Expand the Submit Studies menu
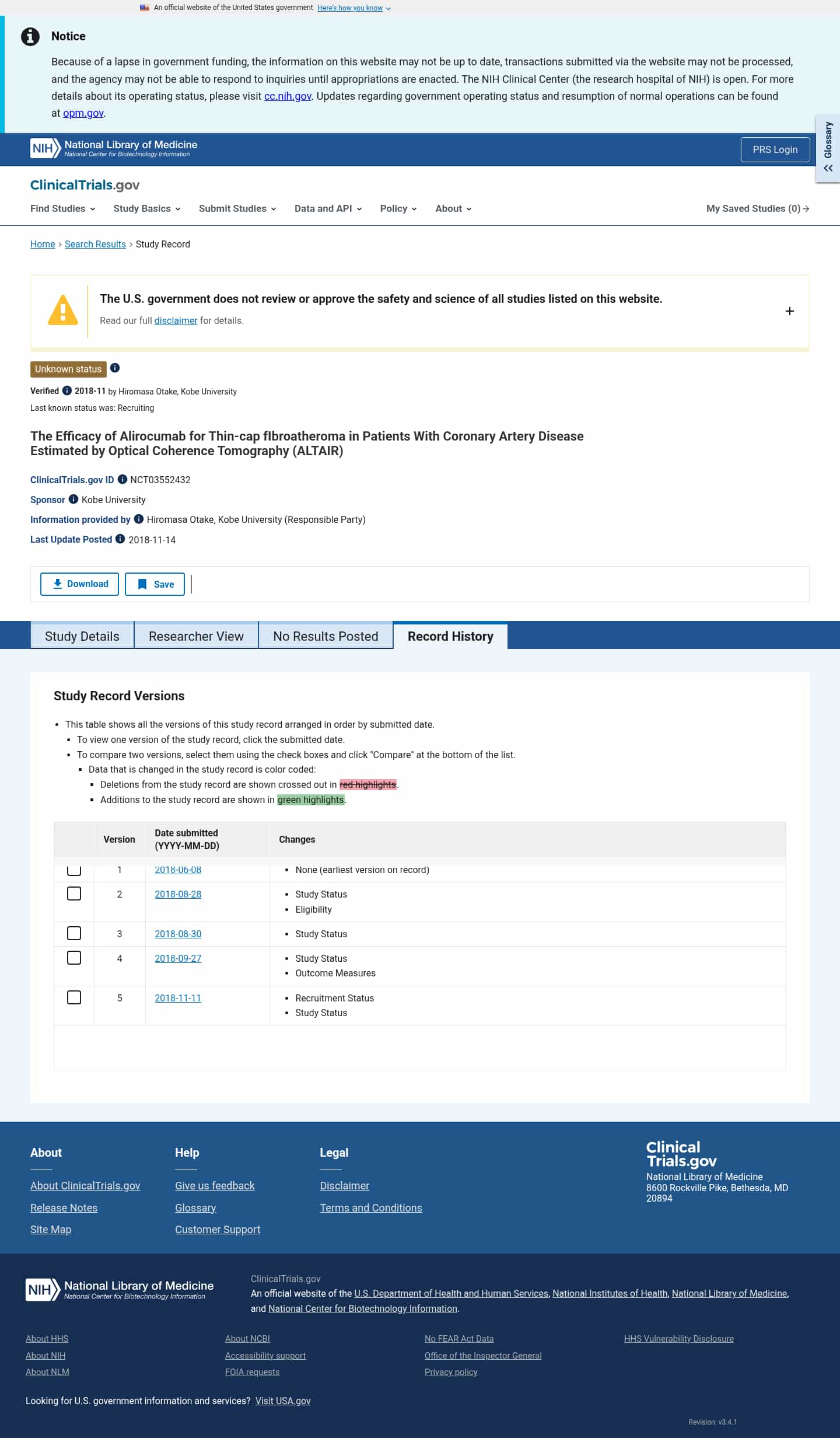 pos(237,208)
